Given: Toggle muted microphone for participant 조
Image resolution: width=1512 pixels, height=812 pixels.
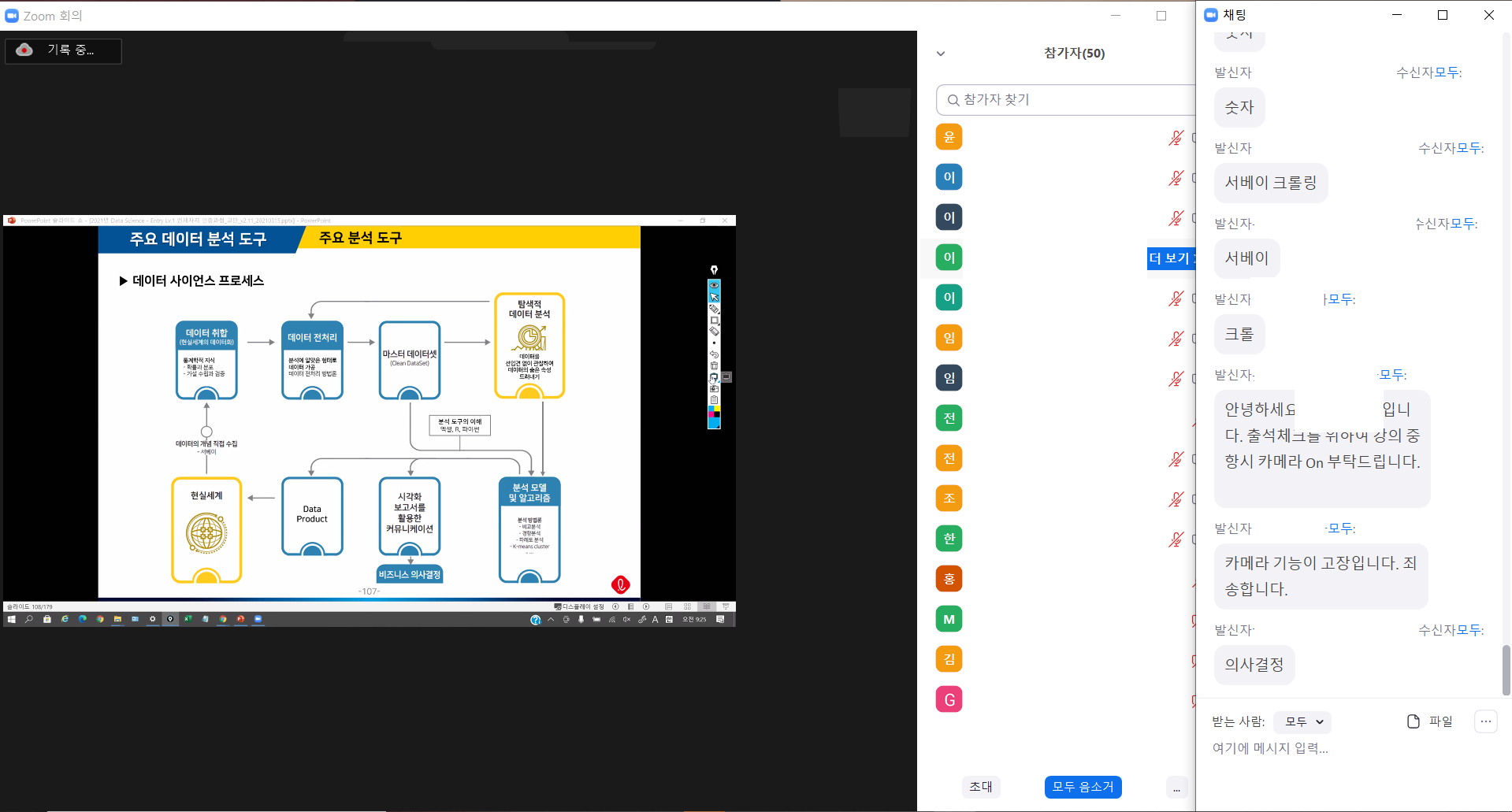Looking at the screenshot, I should (x=1176, y=499).
